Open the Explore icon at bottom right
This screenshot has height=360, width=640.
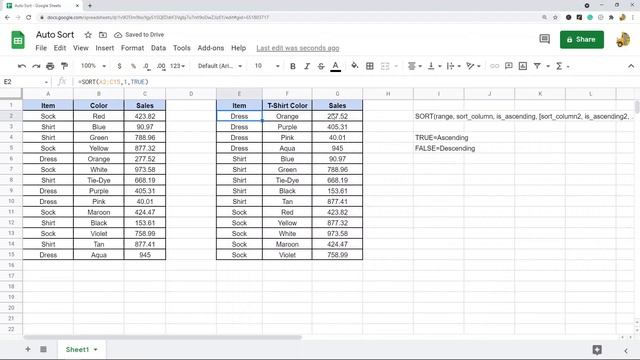[597, 349]
